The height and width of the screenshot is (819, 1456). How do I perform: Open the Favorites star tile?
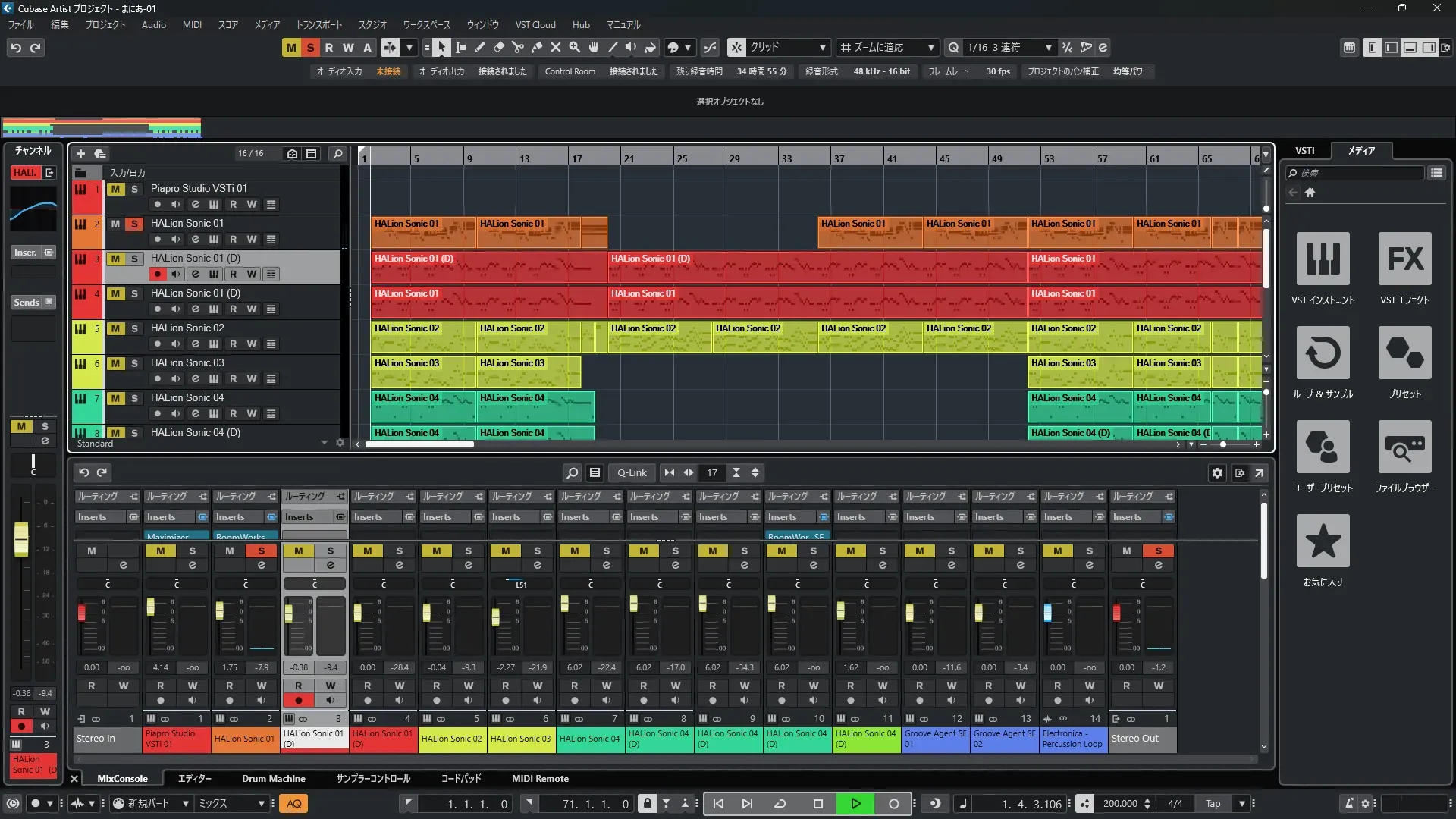pos(1323,541)
